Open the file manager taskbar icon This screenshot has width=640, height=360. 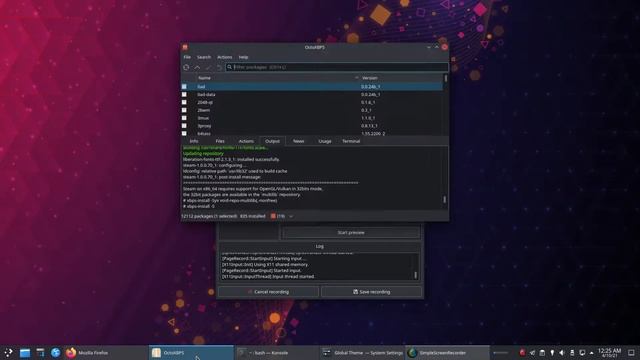(25, 353)
